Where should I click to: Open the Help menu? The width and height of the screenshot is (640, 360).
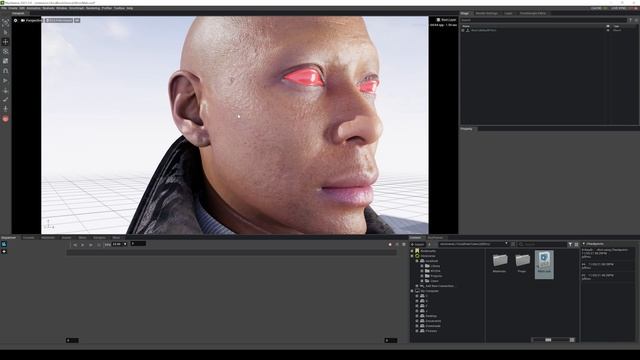130,8
